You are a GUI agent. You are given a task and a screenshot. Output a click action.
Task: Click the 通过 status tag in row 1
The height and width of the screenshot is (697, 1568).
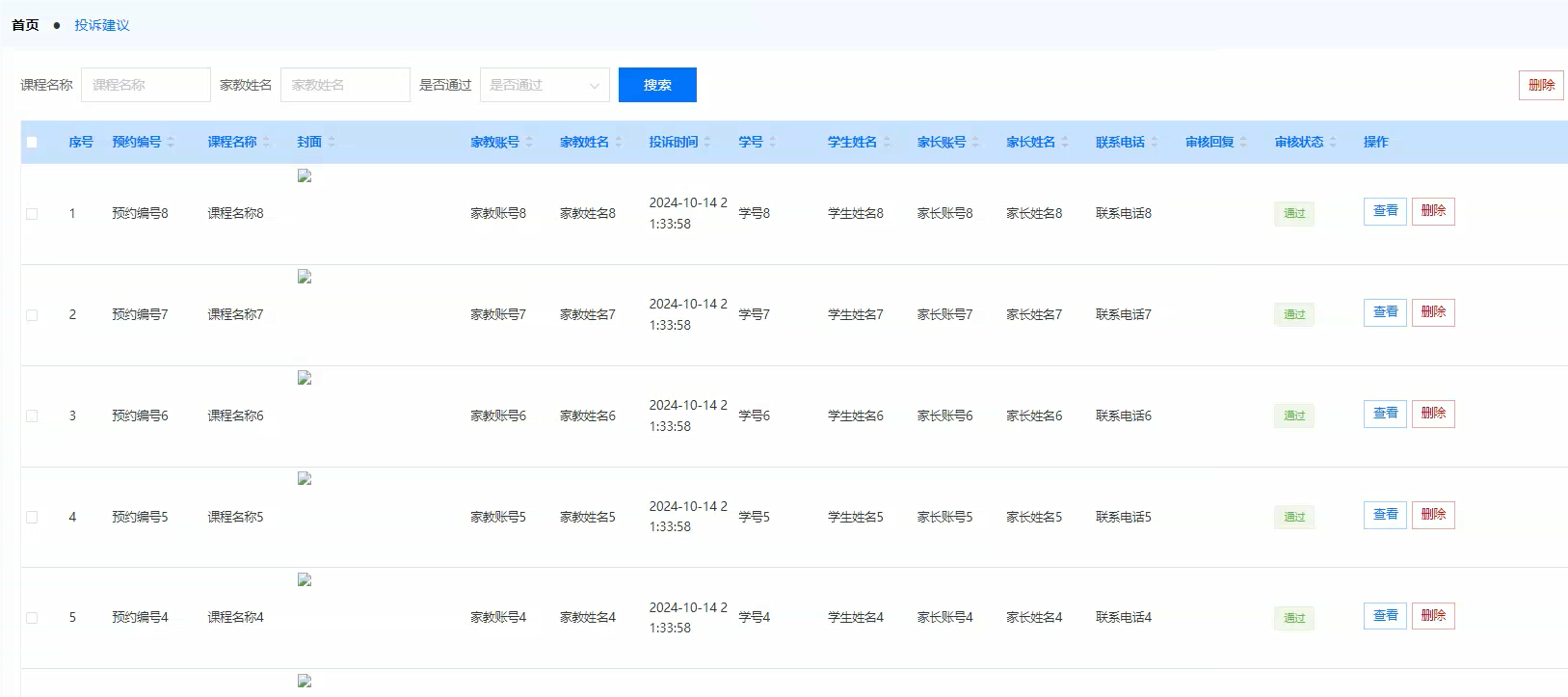tap(1294, 214)
